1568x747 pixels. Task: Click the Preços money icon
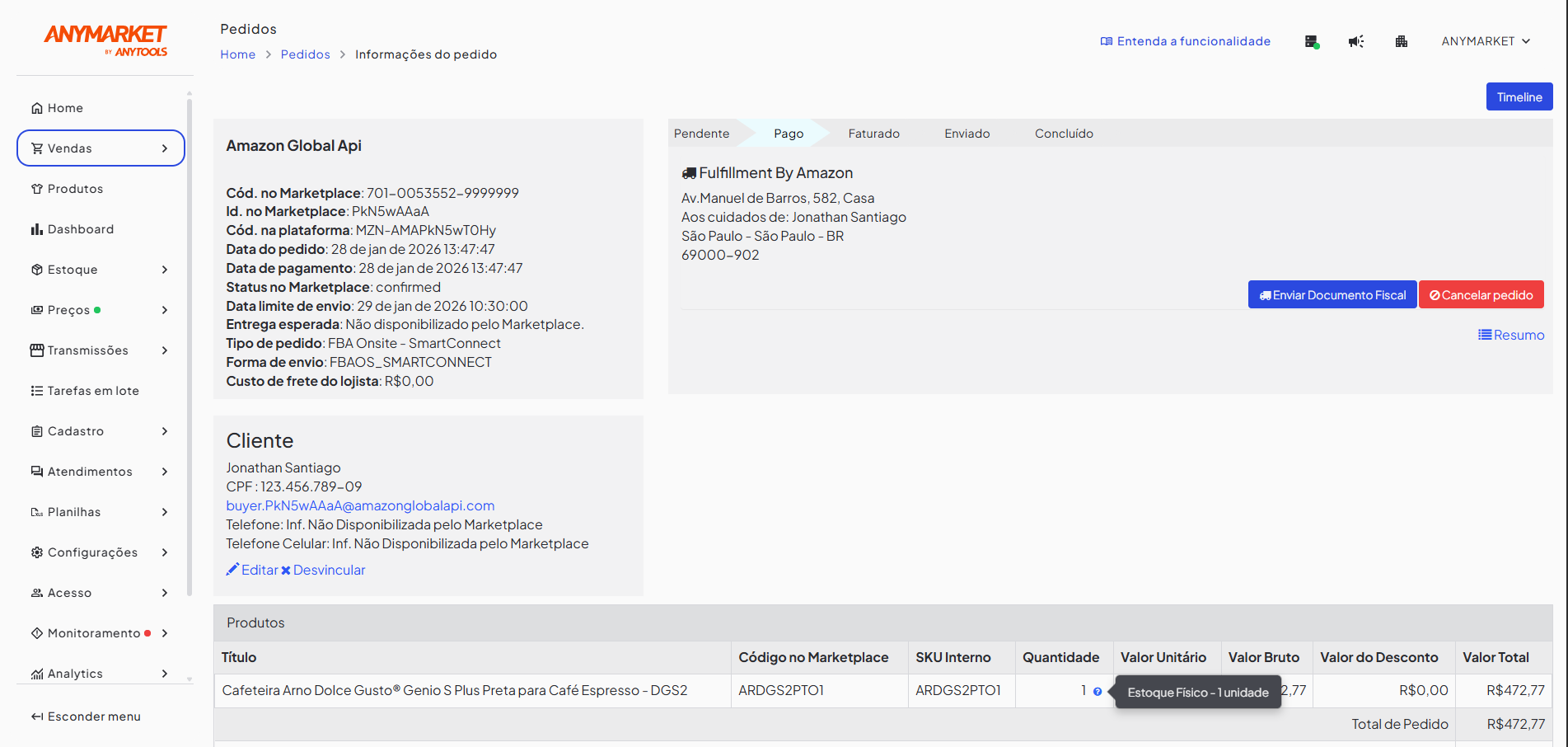pyautogui.click(x=37, y=310)
